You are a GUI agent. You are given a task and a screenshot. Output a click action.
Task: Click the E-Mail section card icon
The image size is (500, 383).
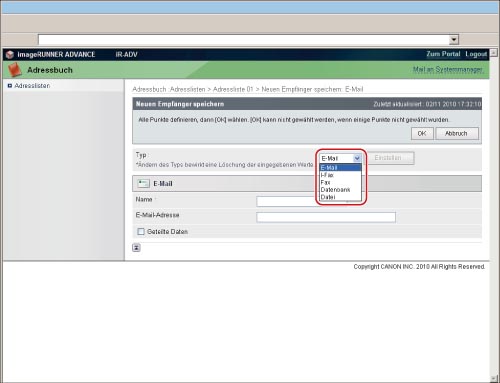(x=143, y=183)
